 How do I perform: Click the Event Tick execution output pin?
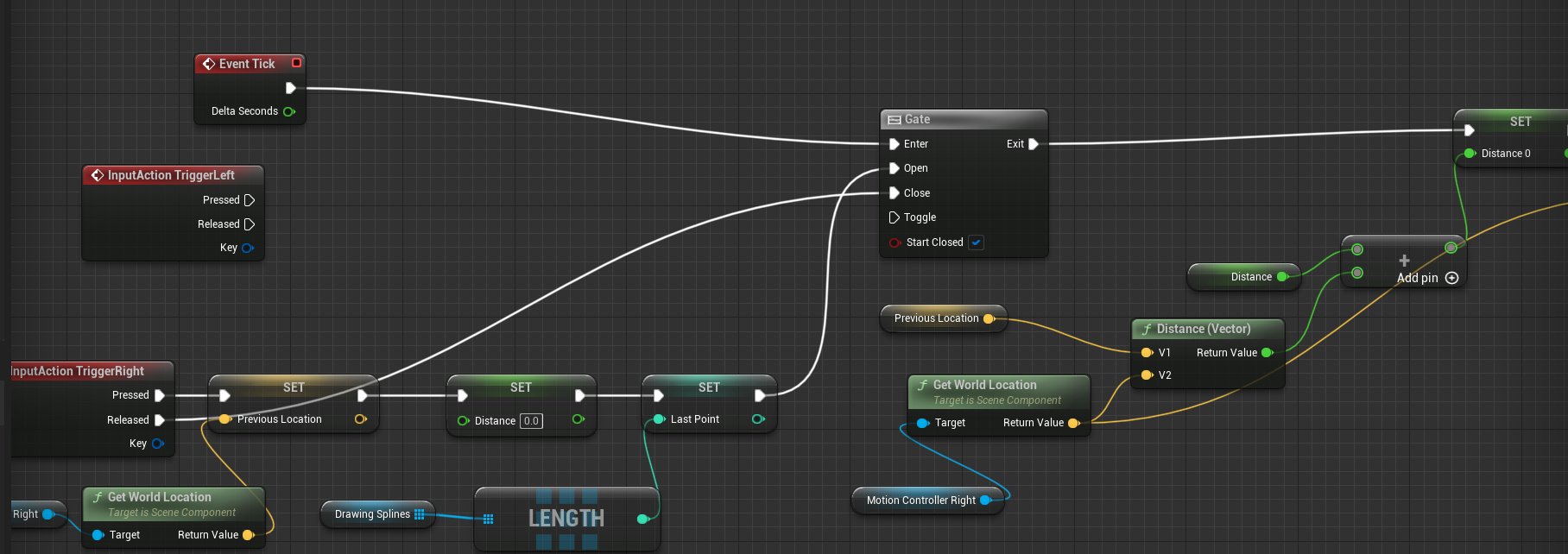[x=291, y=88]
